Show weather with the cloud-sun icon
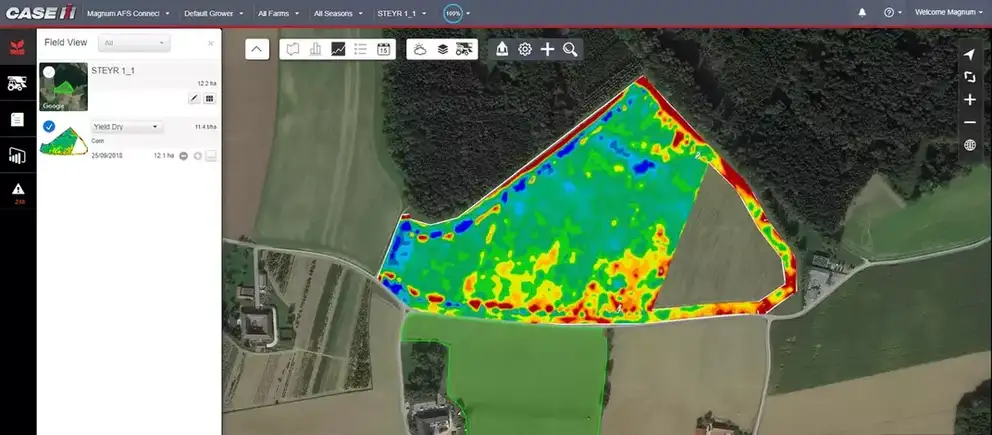This screenshot has height=435, width=992. 419,49
